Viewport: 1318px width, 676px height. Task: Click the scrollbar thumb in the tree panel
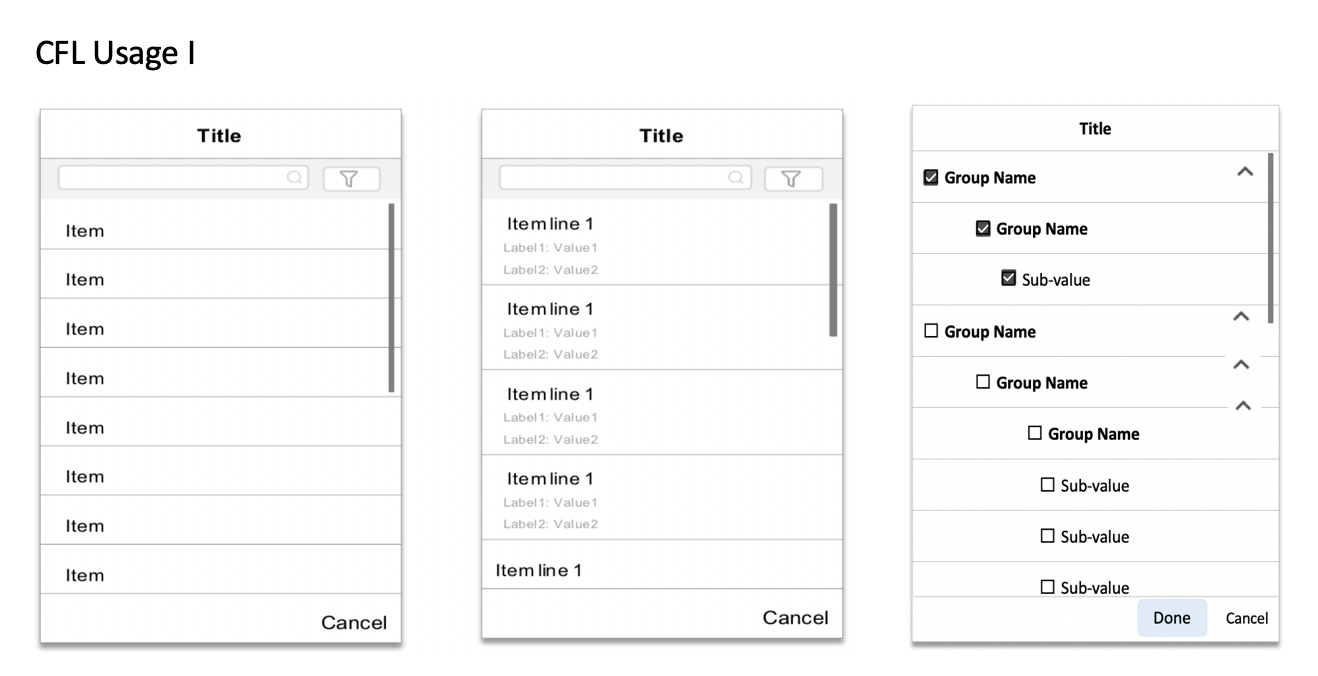pos(1270,238)
